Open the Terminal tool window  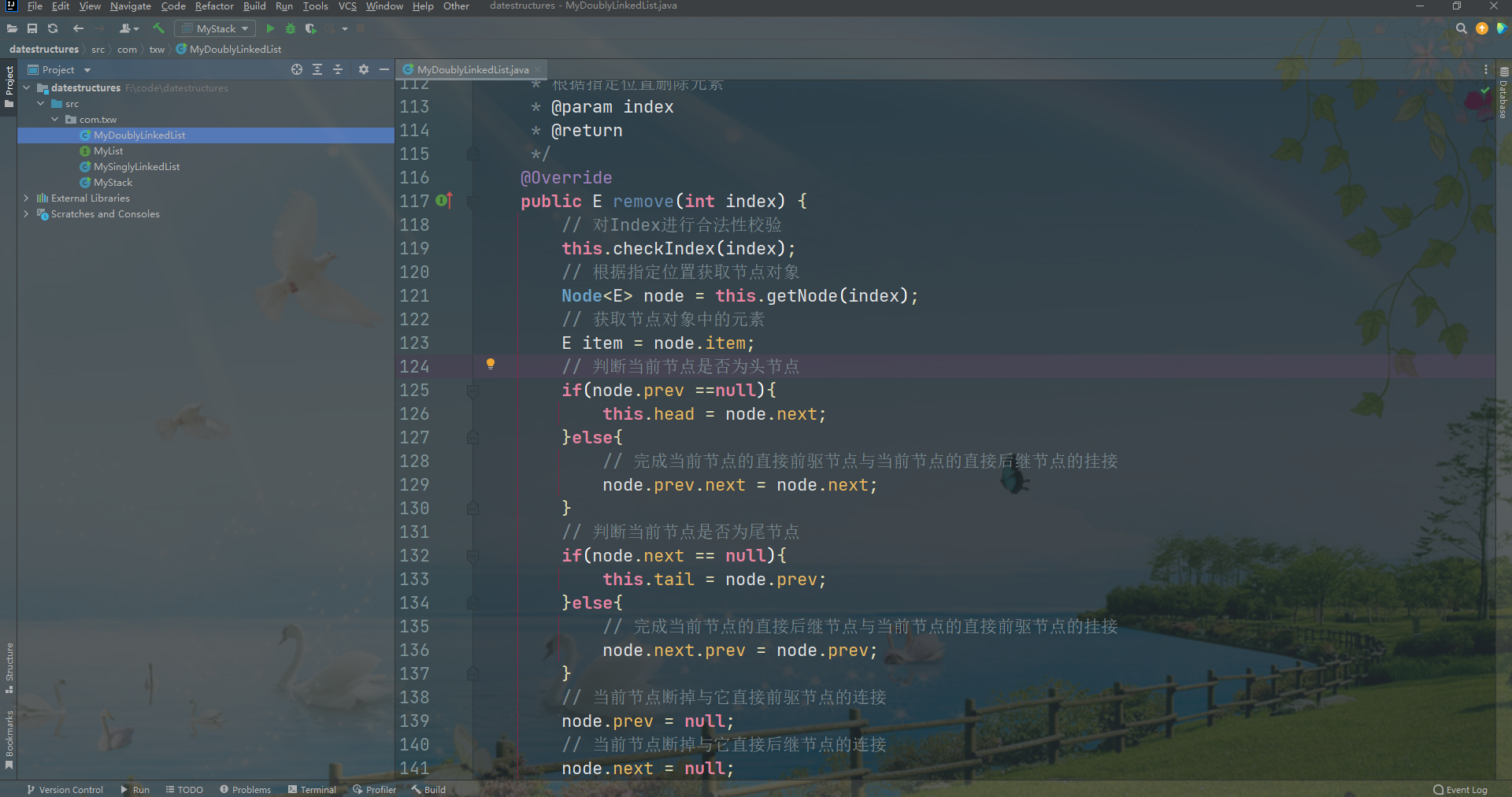(312, 789)
